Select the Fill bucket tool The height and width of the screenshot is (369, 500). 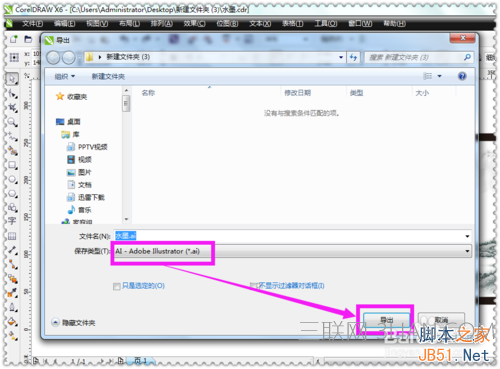click(12, 322)
